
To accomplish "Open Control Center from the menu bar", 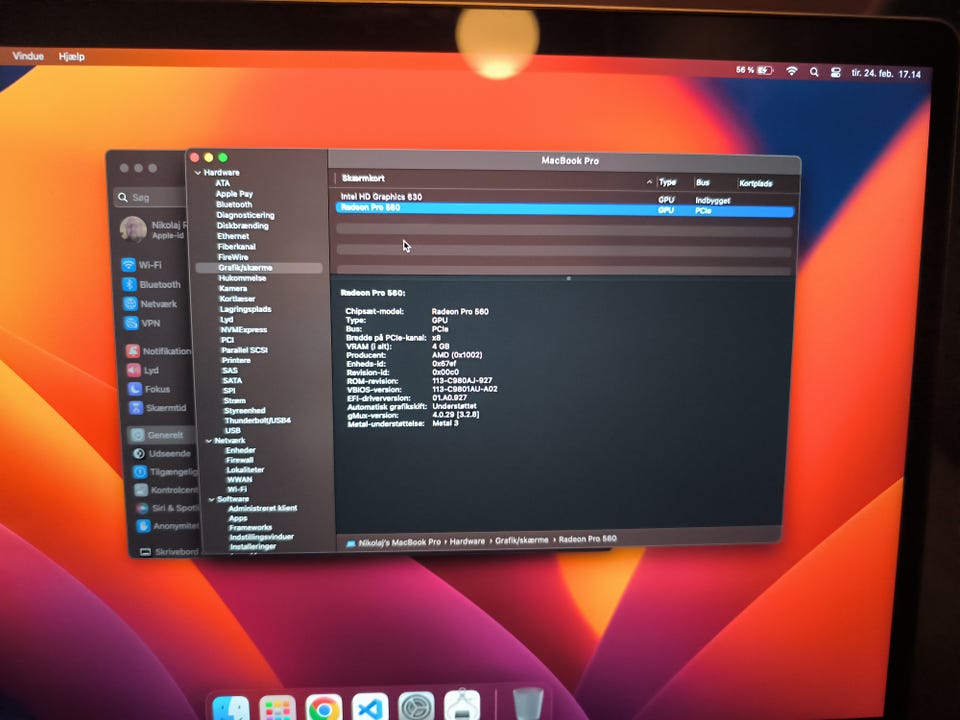I will [836, 72].
